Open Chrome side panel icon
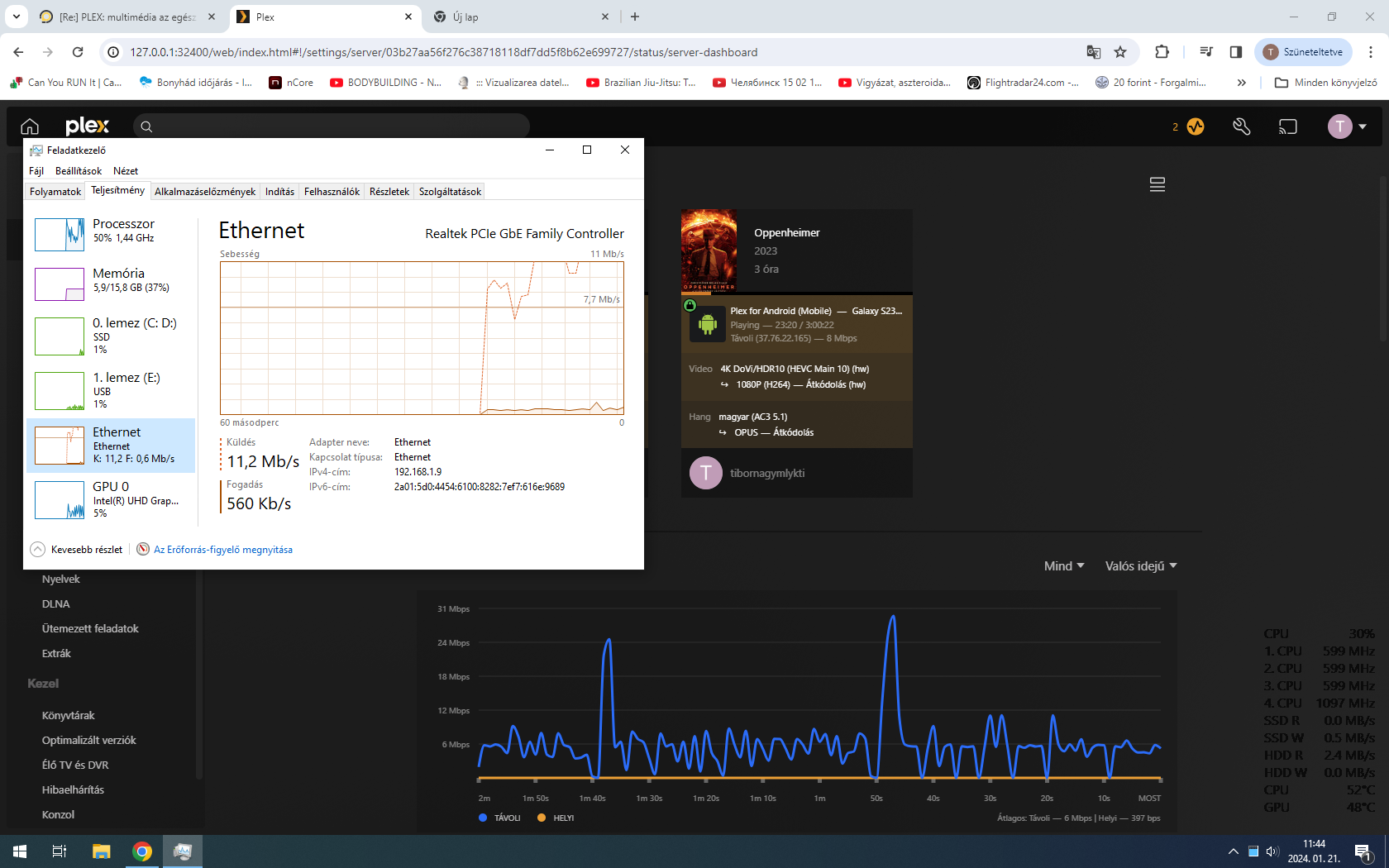This screenshot has height=868, width=1389. tap(1236, 52)
